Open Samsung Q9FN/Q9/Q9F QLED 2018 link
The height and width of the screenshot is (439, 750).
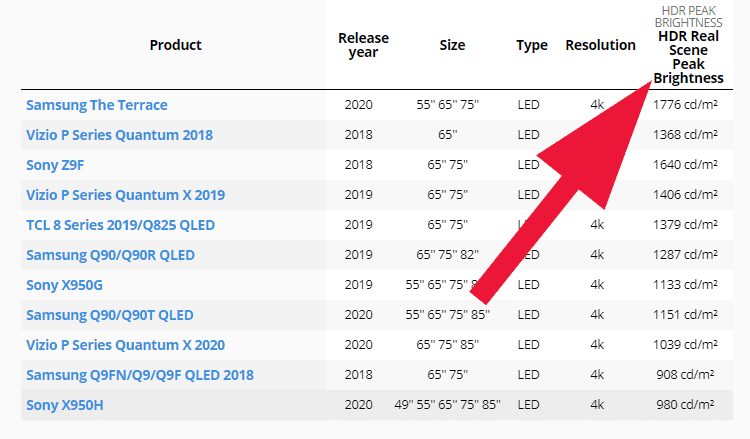(x=140, y=375)
